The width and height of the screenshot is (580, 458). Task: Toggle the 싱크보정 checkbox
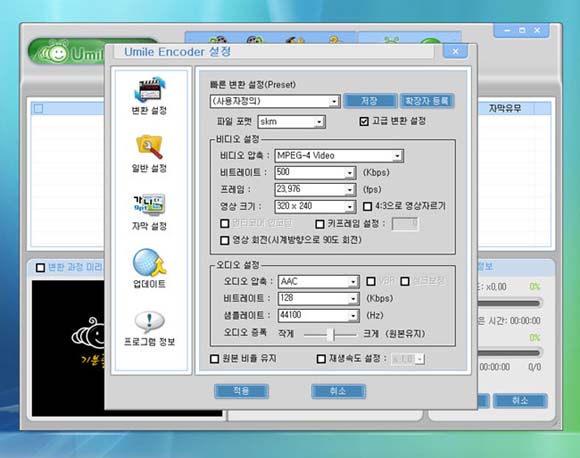[405, 282]
